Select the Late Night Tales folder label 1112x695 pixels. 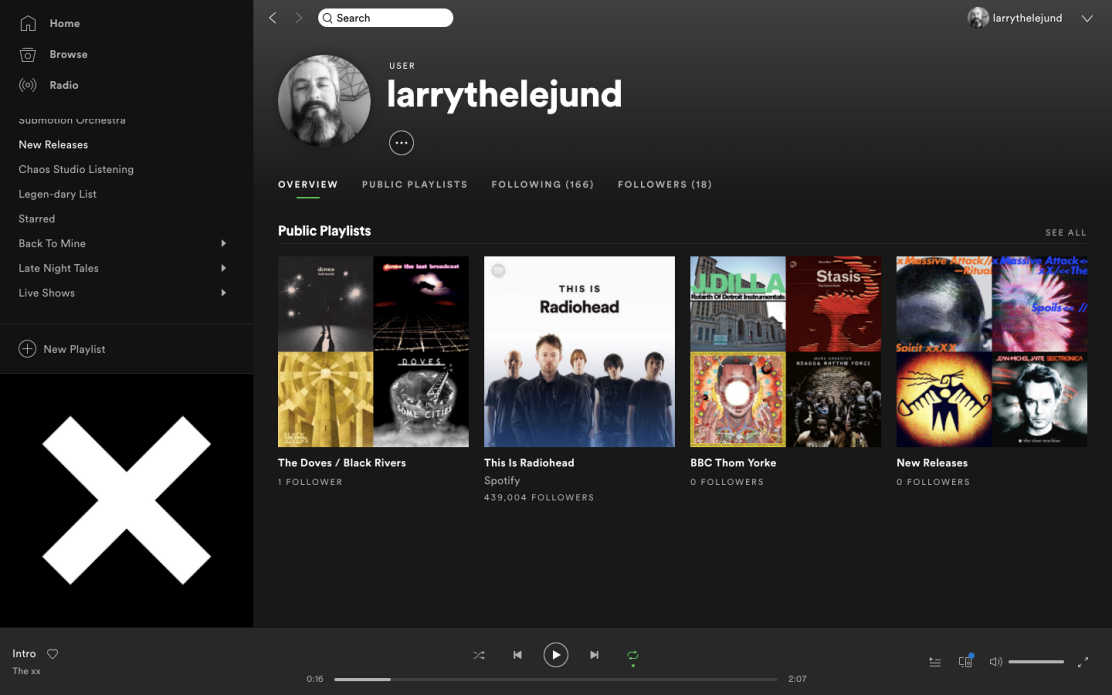pos(58,268)
